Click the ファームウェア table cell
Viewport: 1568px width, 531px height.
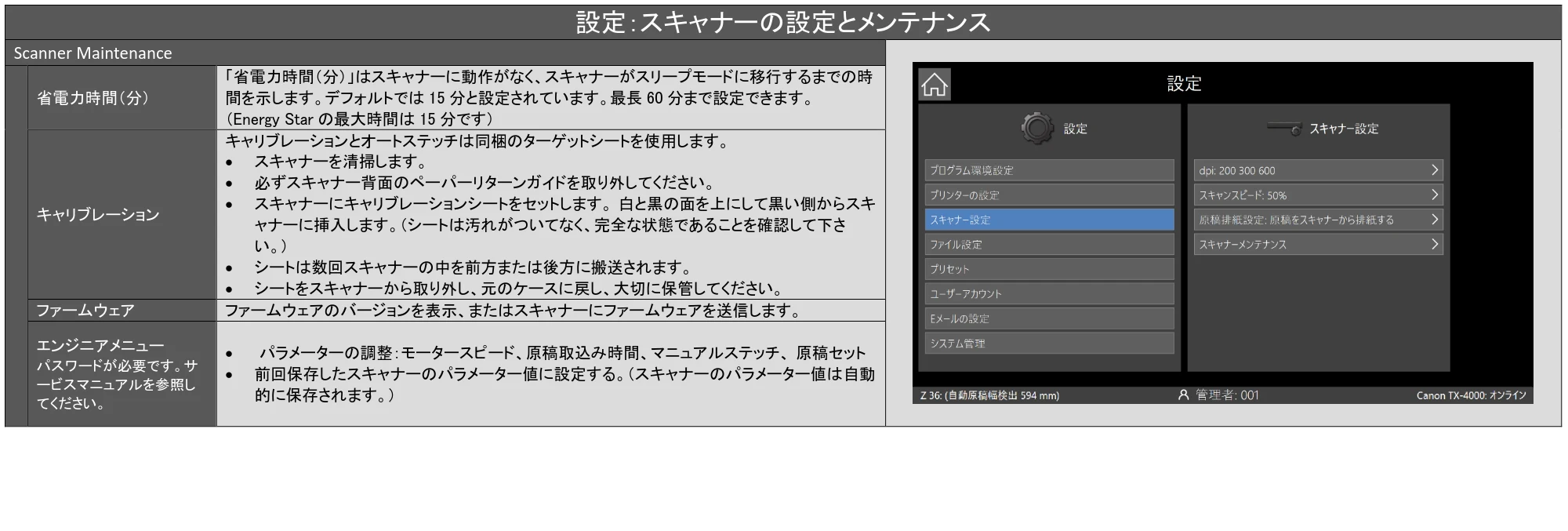tap(122, 310)
